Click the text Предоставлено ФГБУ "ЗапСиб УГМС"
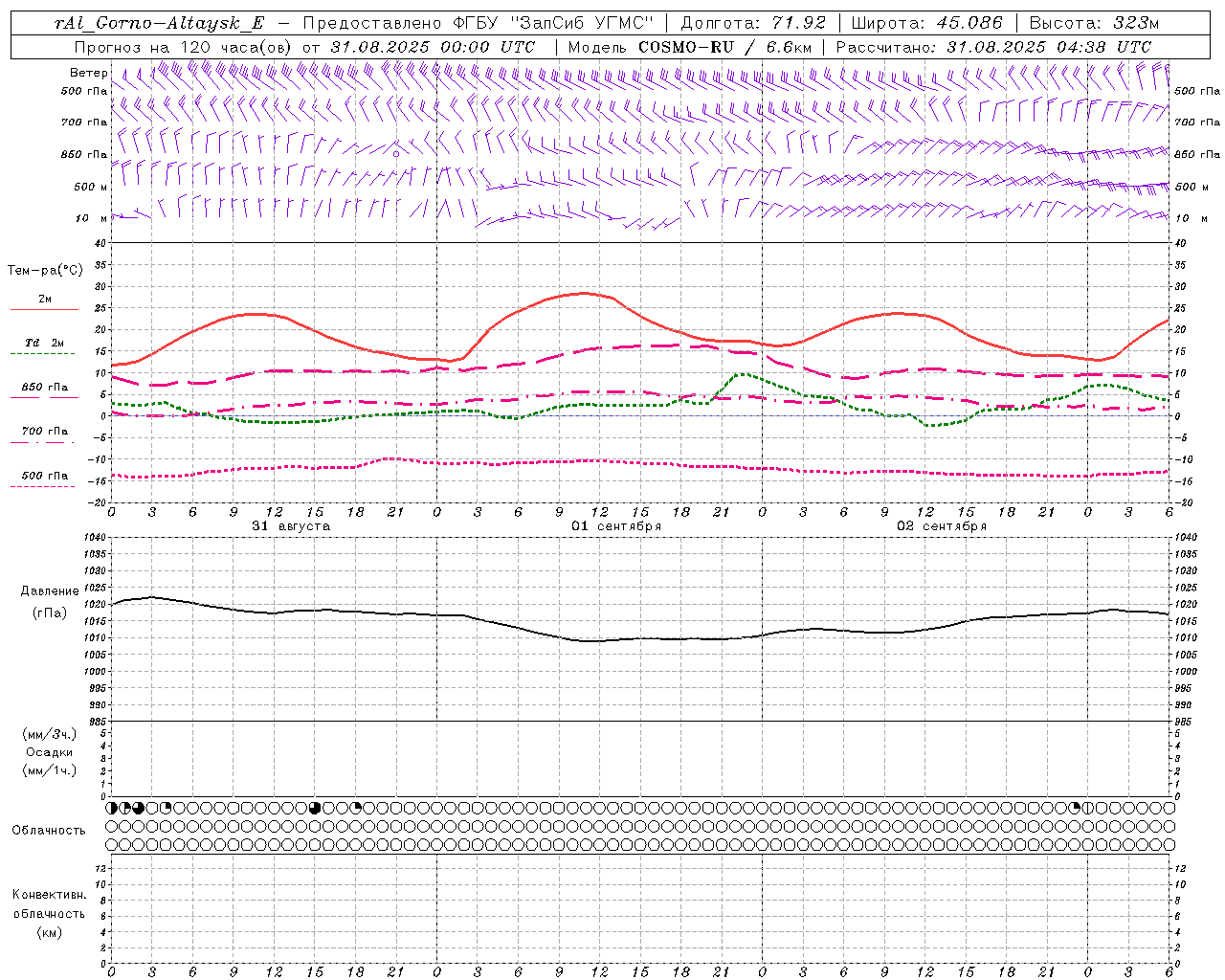The width and height of the screenshot is (1225, 980). [x=478, y=24]
